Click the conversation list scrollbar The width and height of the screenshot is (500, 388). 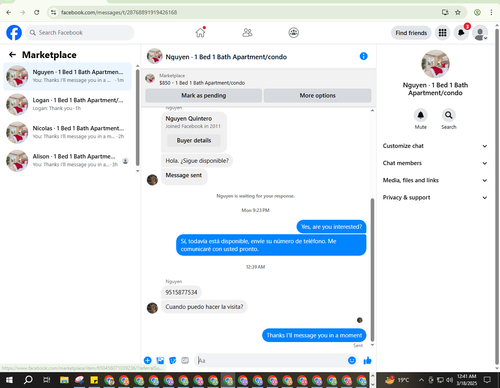coord(137,117)
